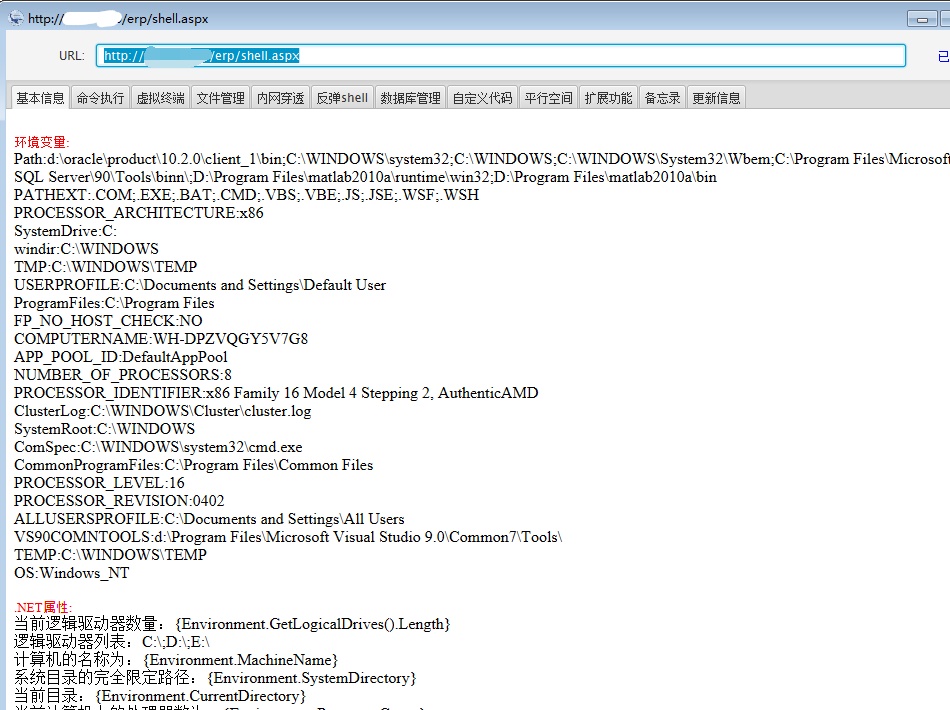Click the 环境变量 section heading
The height and width of the screenshot is (710, 950).
(42, 142)
